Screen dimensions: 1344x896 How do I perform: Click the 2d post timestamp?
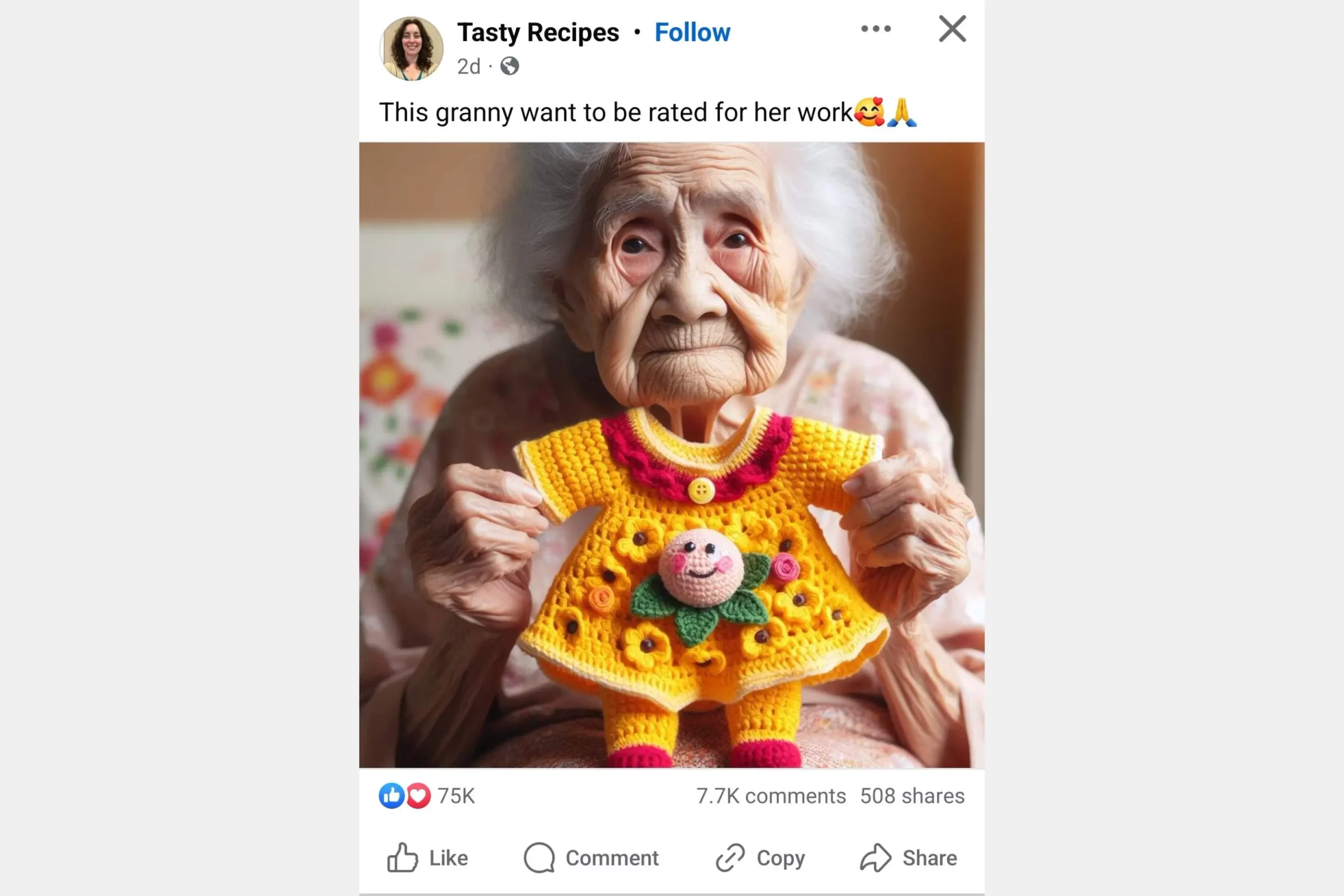point(469,66)
